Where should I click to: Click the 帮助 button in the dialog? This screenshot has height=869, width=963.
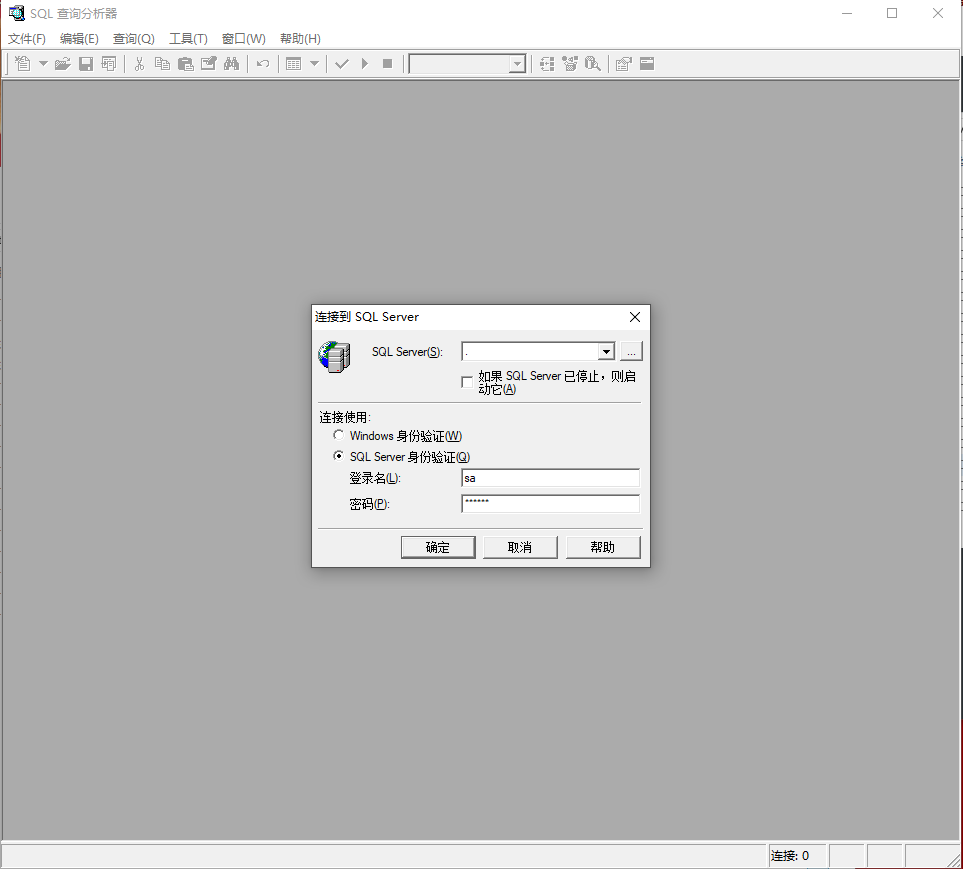click(x=603, y=547)
